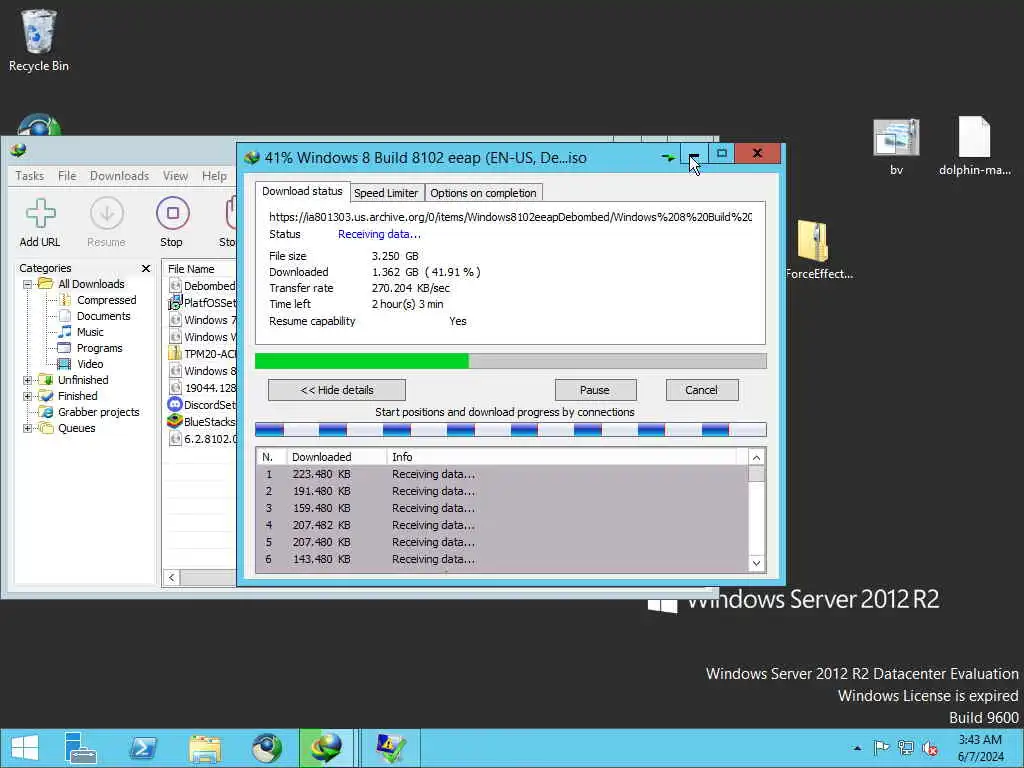Show hidden tray icons arrow
Image resolution: width=1024 pixels, height=768 pixels.
pyautogui.click(x=857, y=748)
